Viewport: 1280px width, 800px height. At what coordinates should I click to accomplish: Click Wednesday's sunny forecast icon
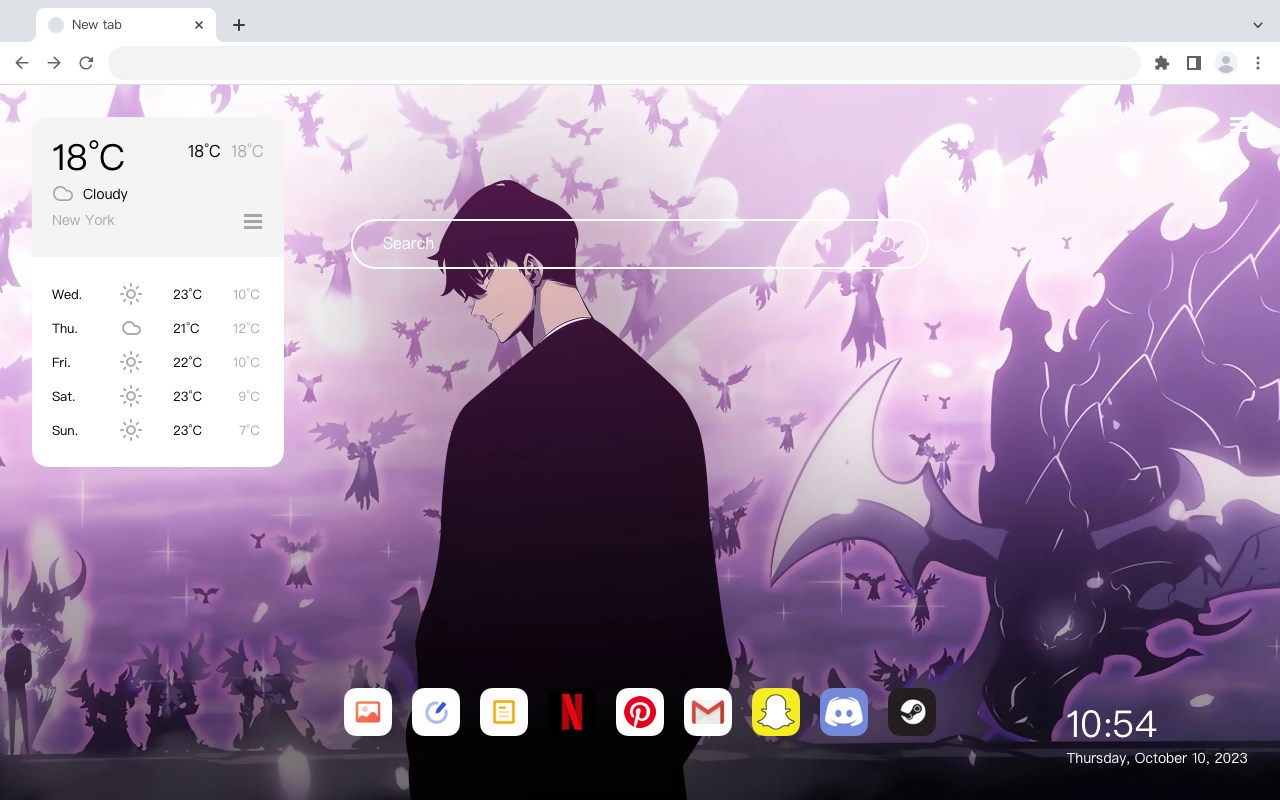[x=131, y=294]
